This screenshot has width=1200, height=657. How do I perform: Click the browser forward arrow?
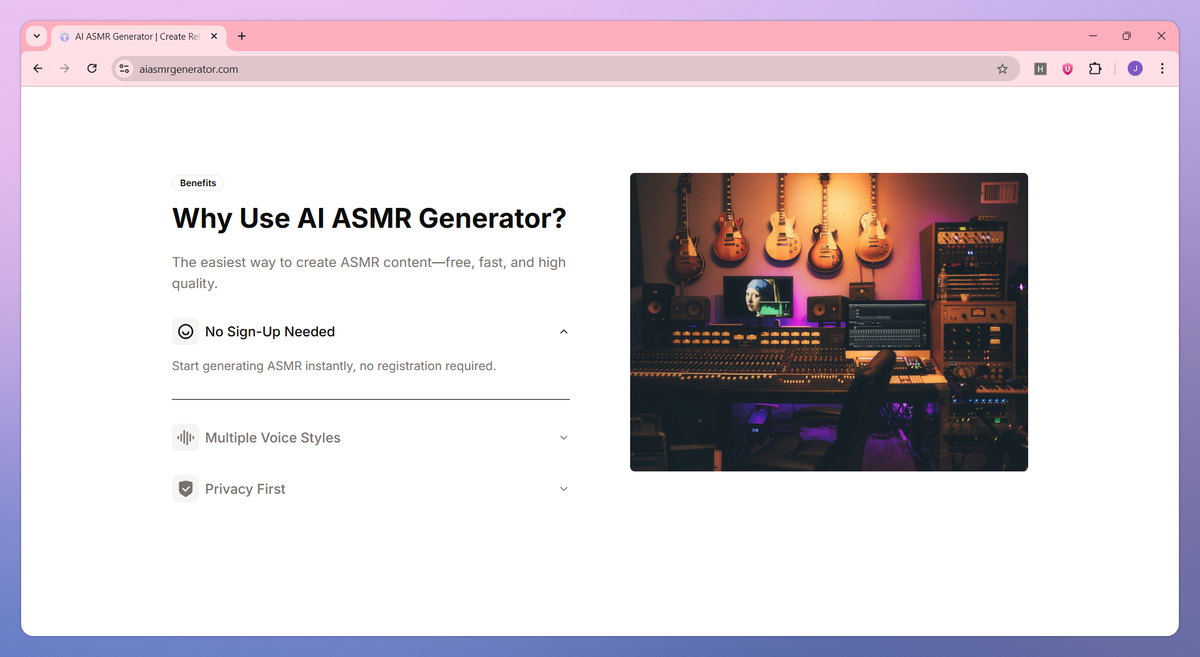[65, 69]
